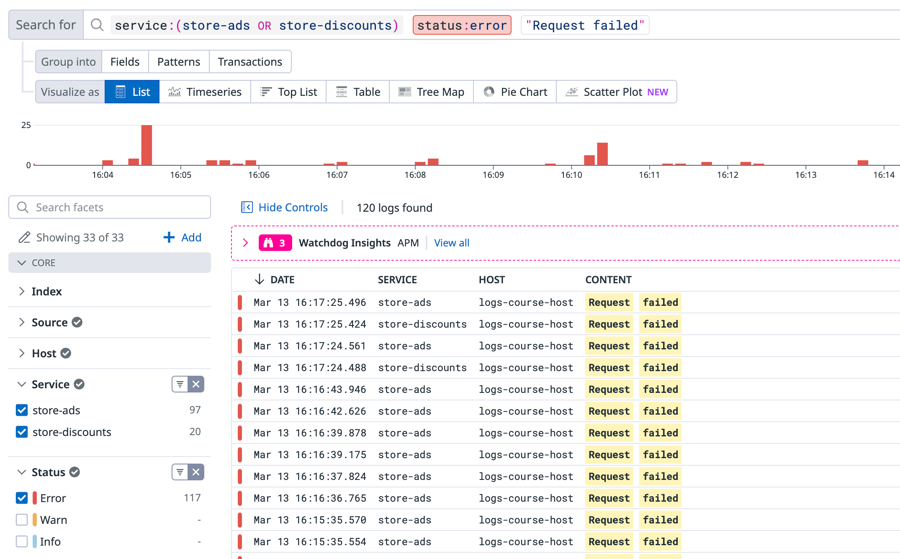Click the Search facets input field
Image resolution: width=900 pixels, height=559 pixels.
click(110, 207)
